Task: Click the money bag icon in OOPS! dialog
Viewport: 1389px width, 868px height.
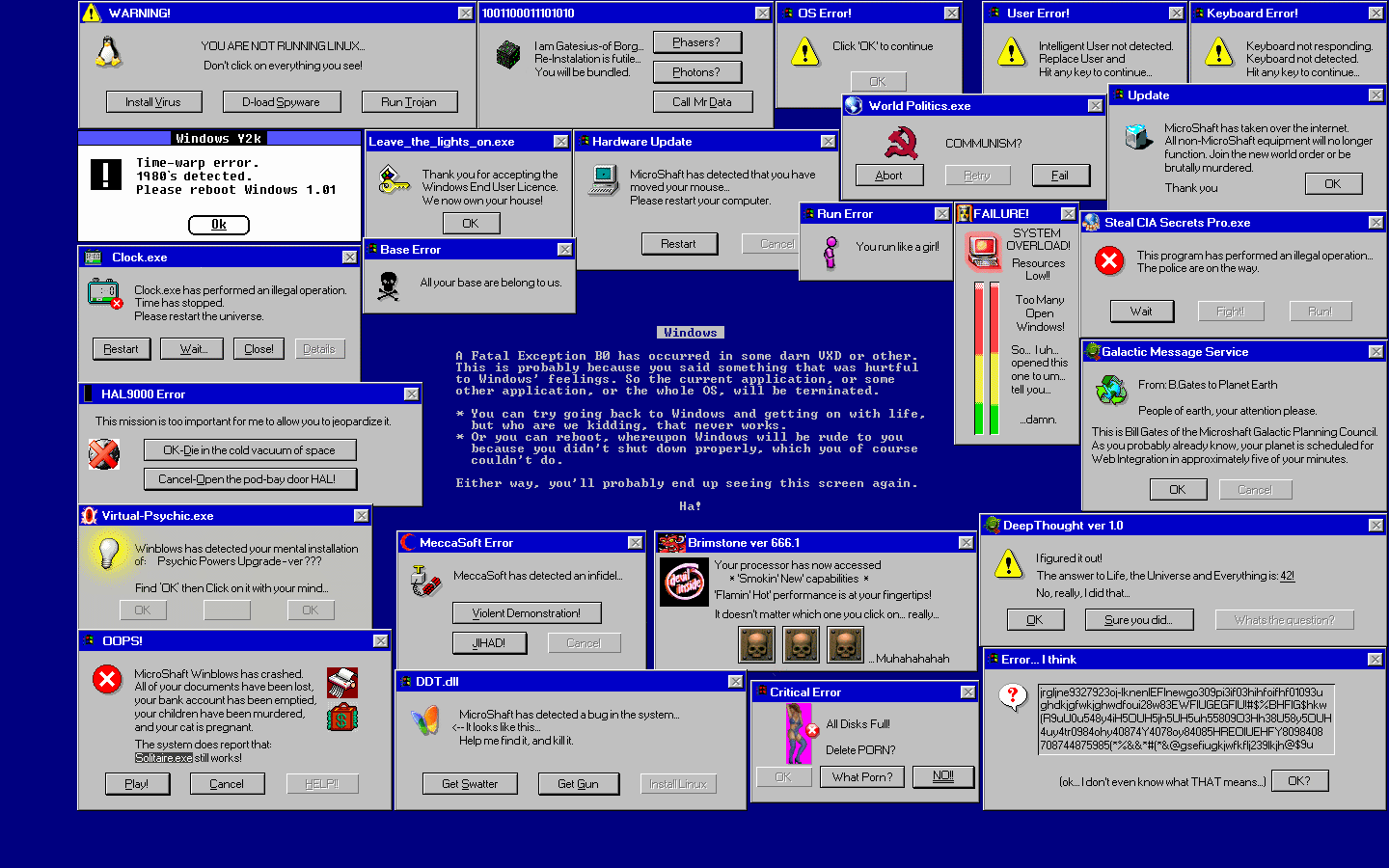Action: tap(342, 718)
